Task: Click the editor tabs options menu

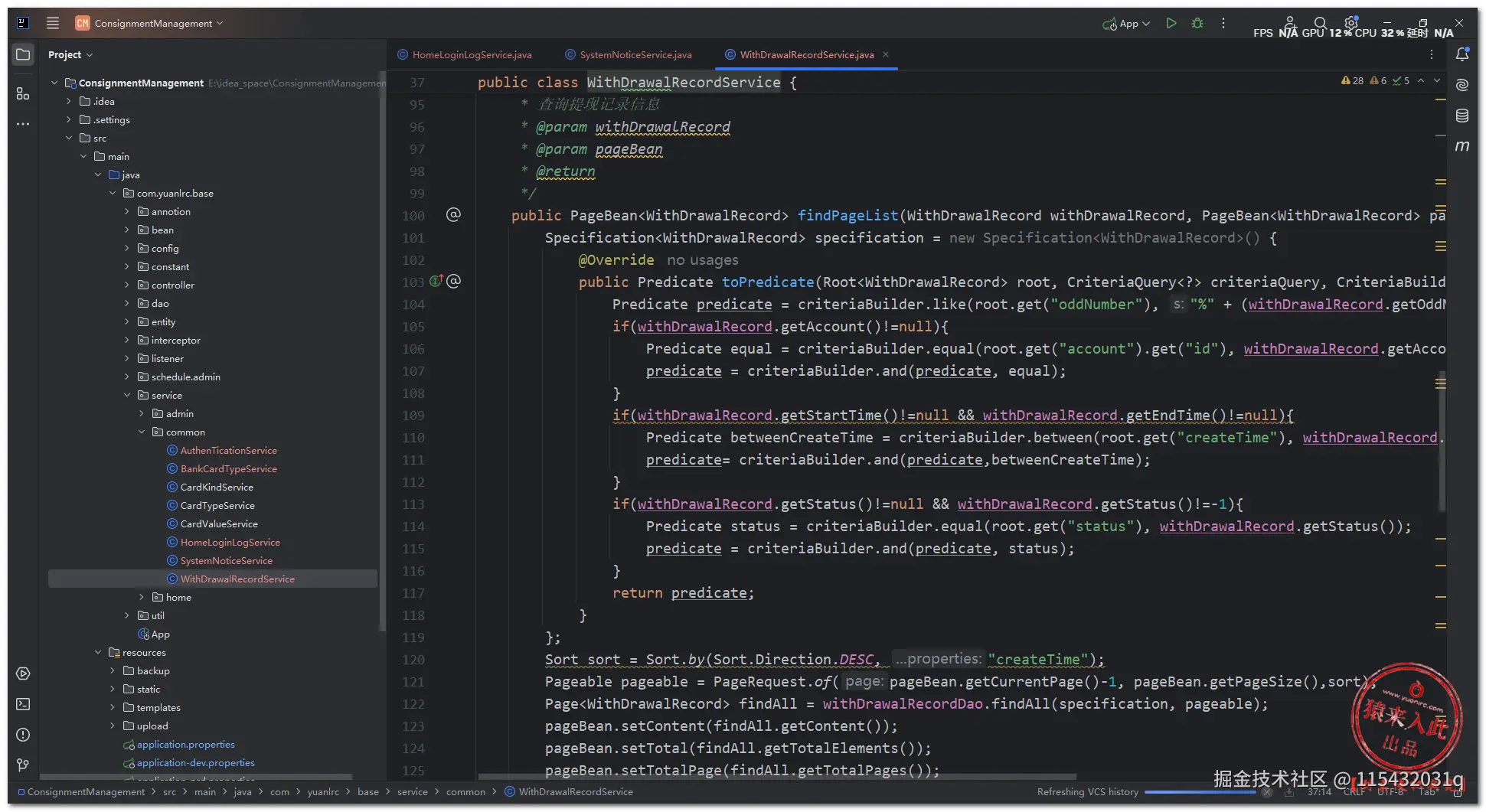Action: 1432,54
